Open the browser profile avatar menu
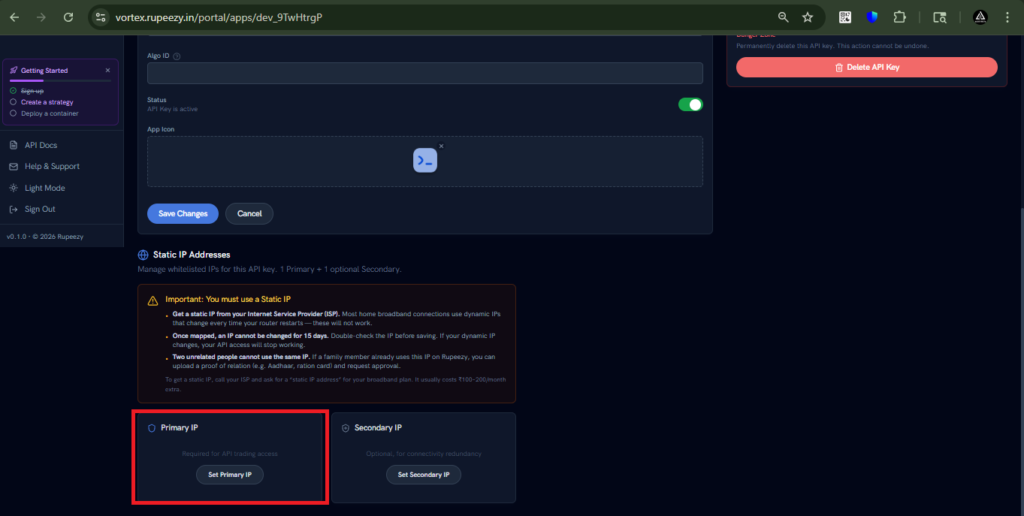1024x516 pixels. (x=980, y=17)
